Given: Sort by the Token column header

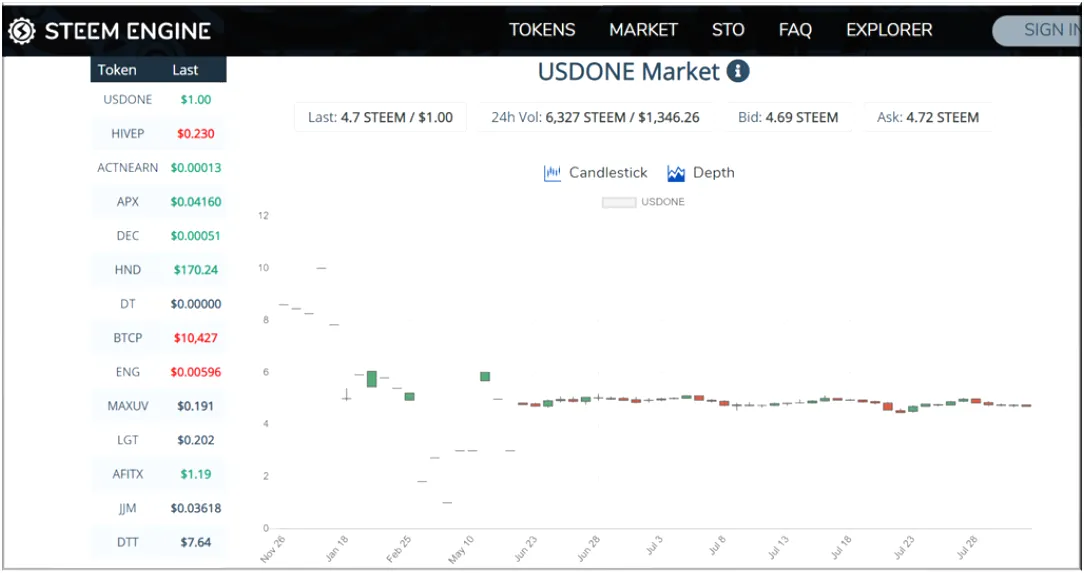Looking at the screenshot, I should (117, 70).
